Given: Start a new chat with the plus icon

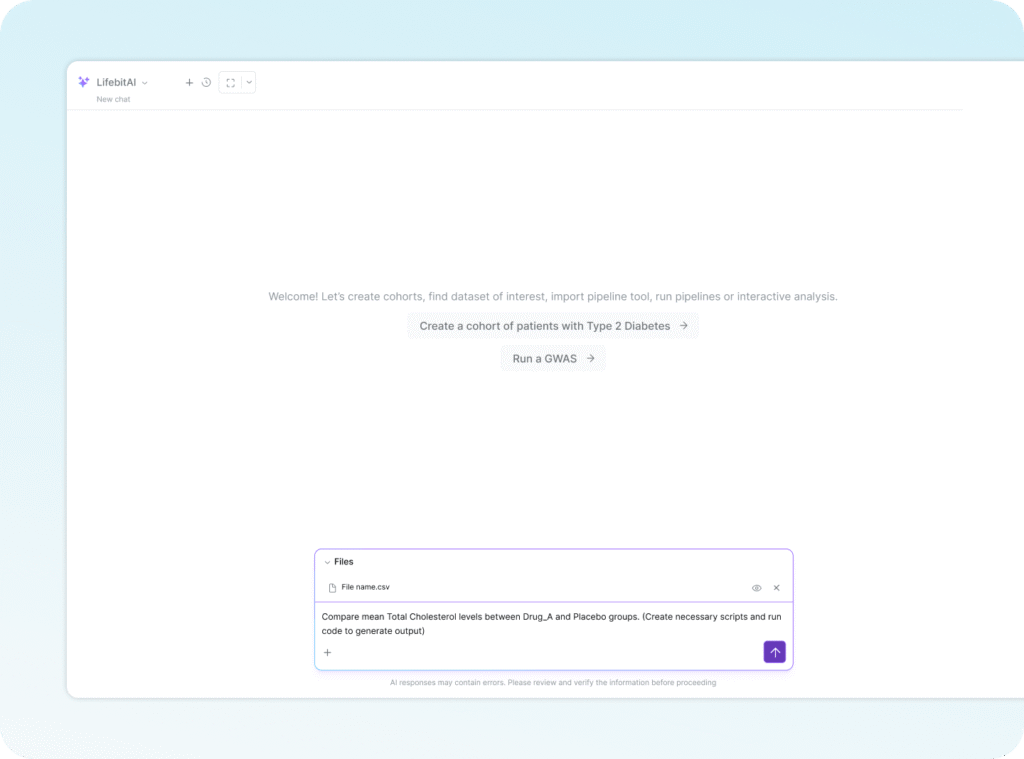Looking at the screenshot, I should click(189, 82).
